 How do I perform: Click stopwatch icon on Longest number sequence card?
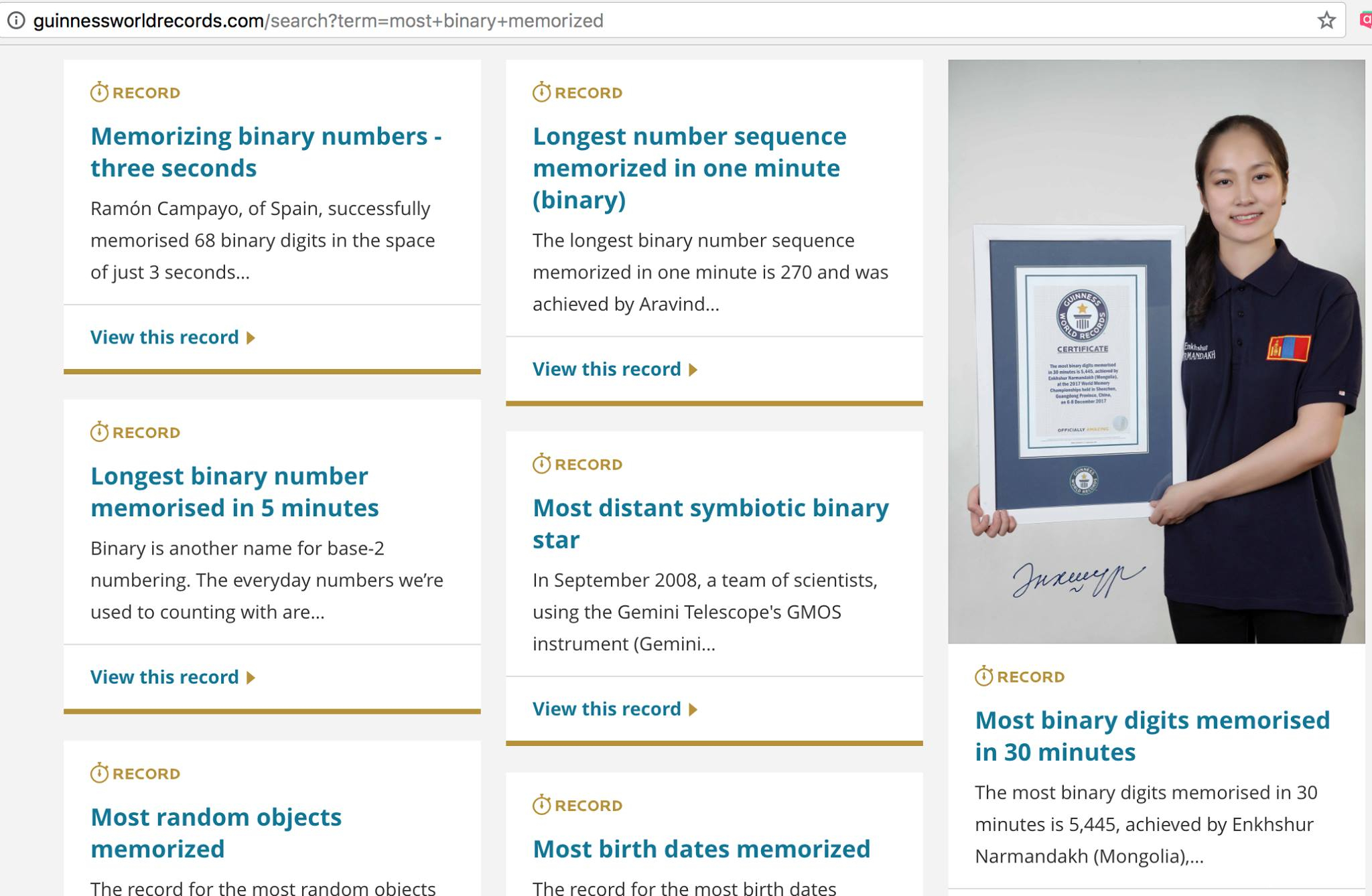541,92
